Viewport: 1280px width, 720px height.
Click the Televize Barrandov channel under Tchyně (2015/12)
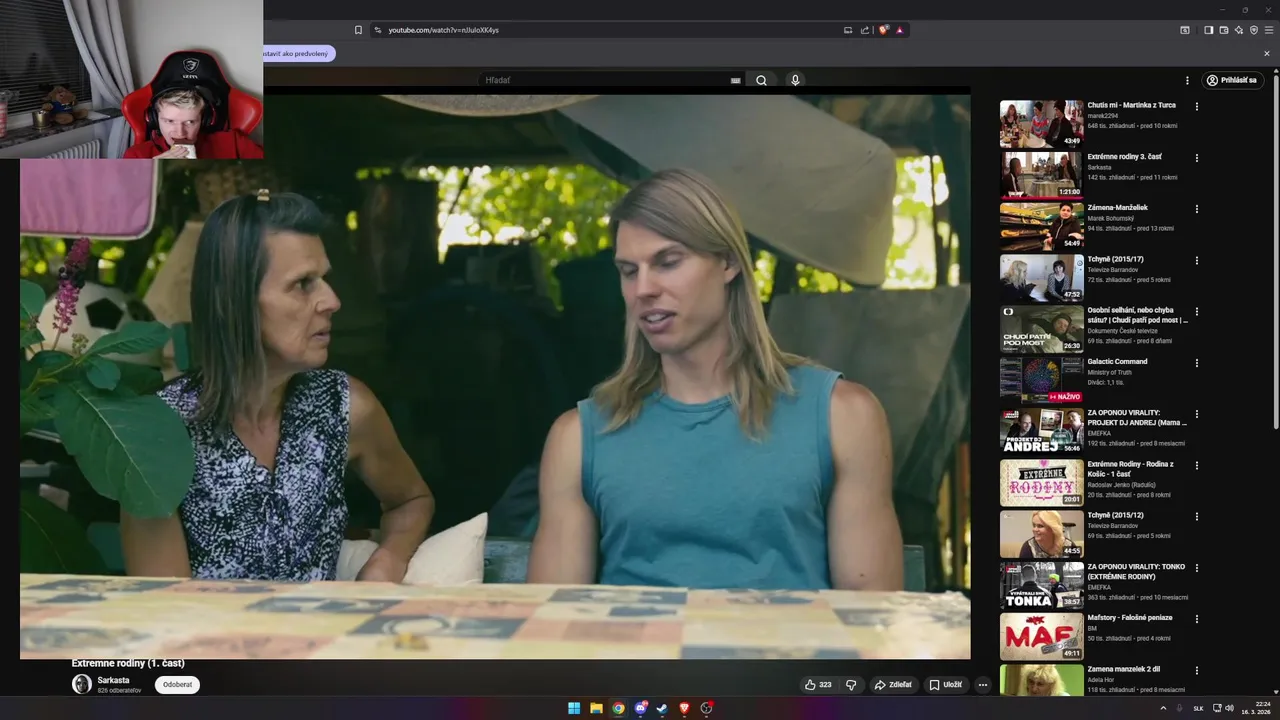[1113, 525]
